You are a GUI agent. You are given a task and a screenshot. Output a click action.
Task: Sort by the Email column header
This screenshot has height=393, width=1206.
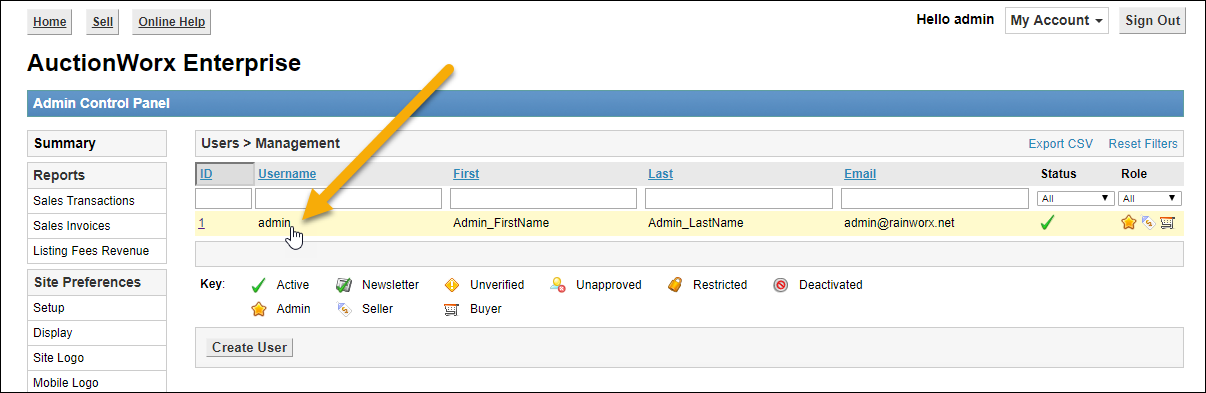860,174
